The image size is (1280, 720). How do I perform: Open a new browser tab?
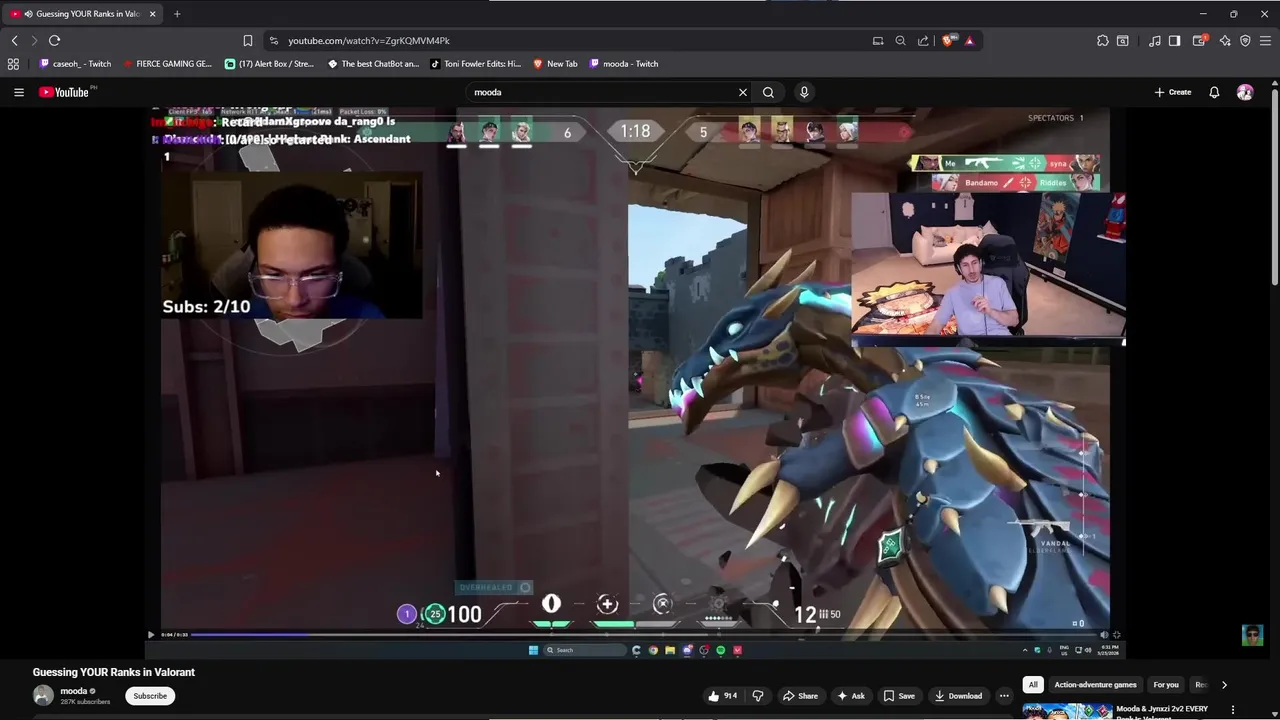click(177, 14)
